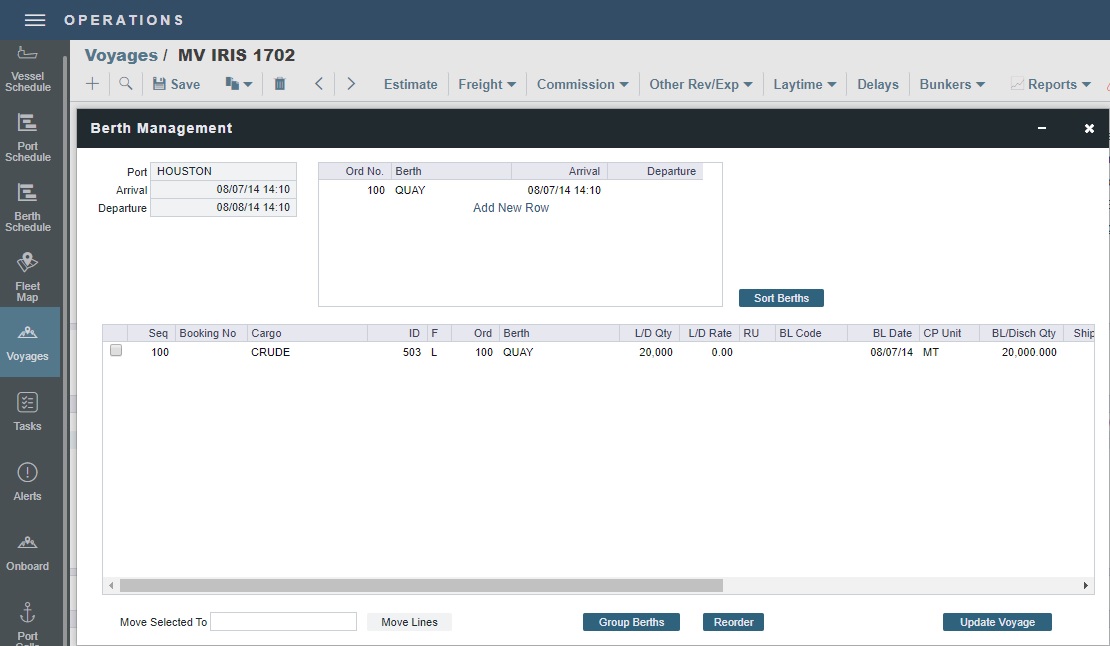The image size is (1110, 646).
Task: Go to next voyage with right chevron
Action: [351, 84]
